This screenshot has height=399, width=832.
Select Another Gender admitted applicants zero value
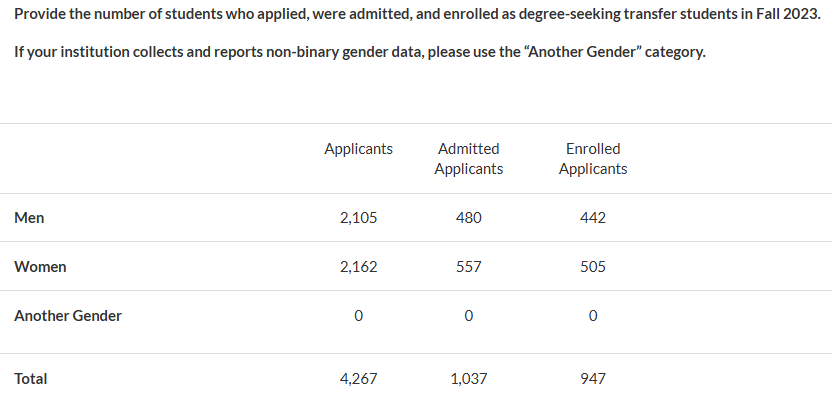469,316
